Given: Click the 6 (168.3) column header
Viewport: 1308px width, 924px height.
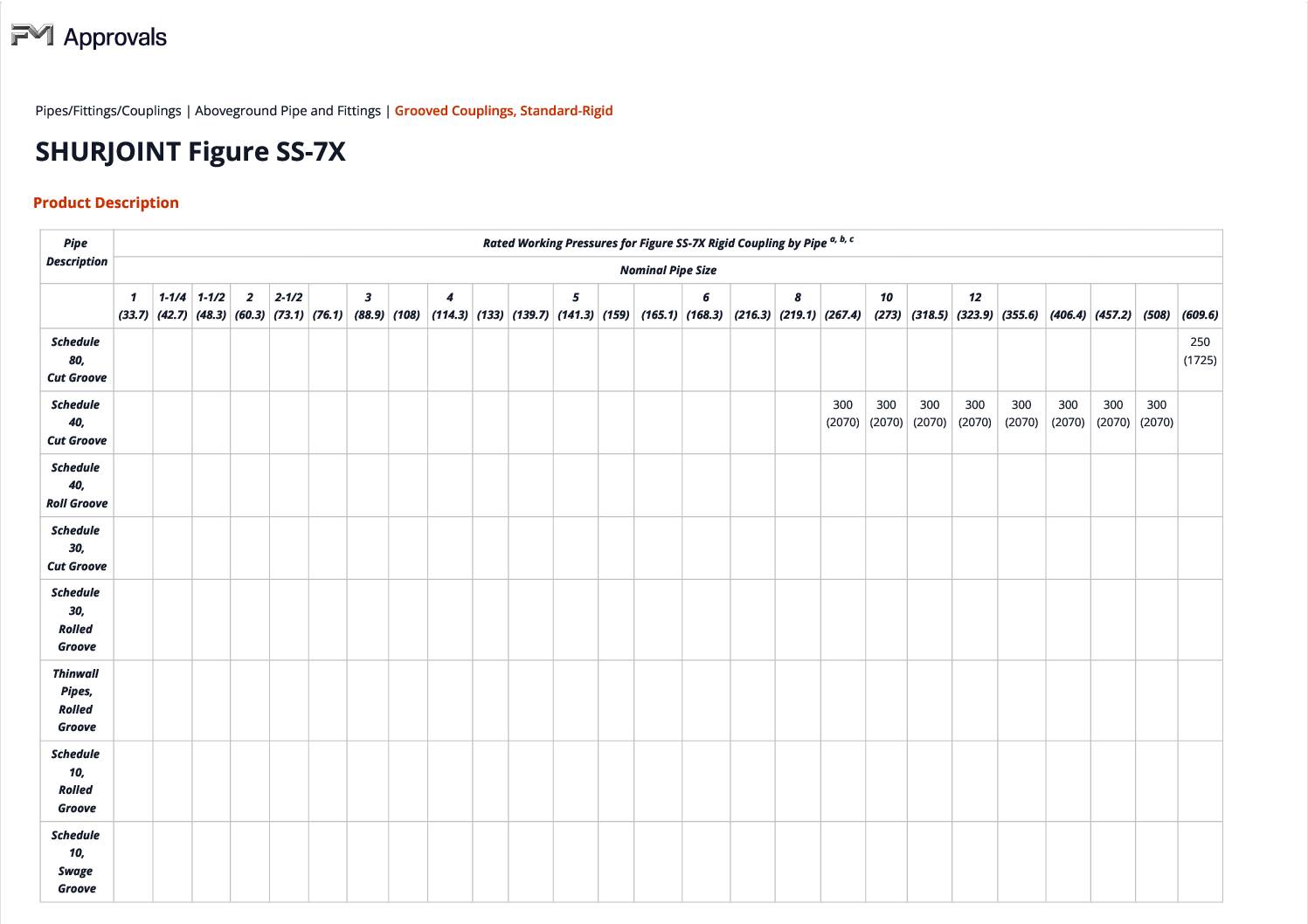Looking at the screenshot, I should [705, 306].
